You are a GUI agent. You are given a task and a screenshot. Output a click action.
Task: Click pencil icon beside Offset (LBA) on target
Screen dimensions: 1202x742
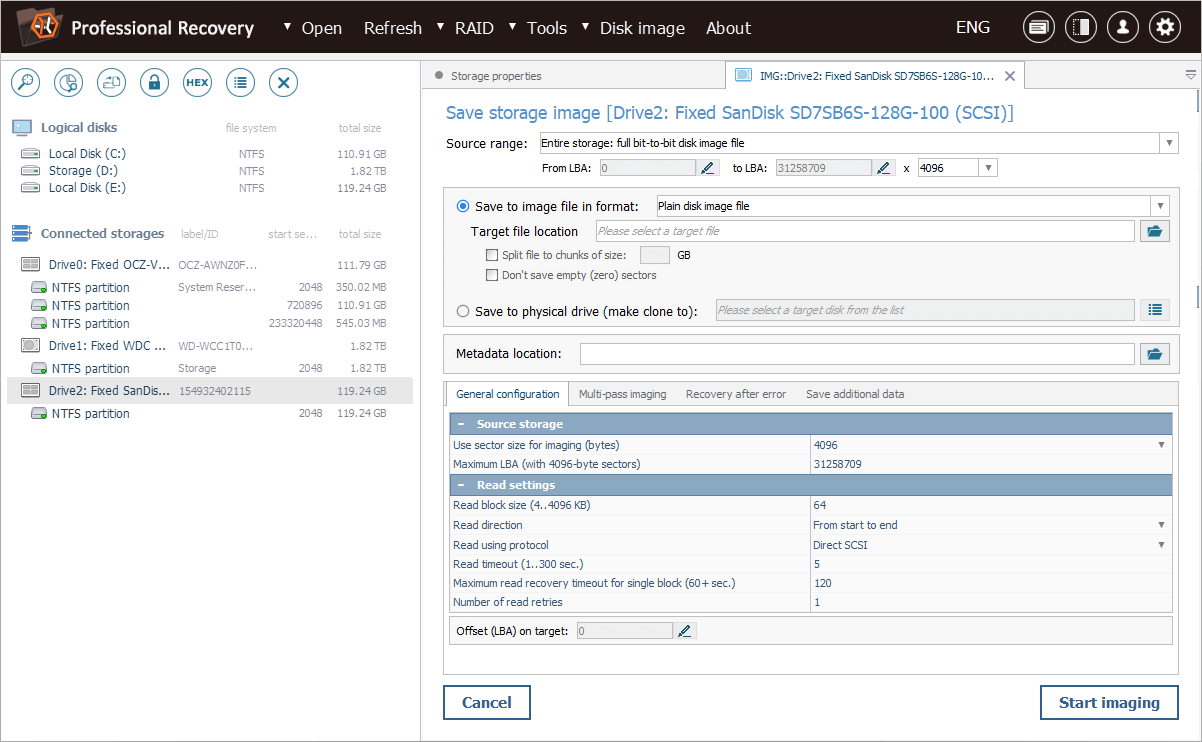(x=685, y=631)
